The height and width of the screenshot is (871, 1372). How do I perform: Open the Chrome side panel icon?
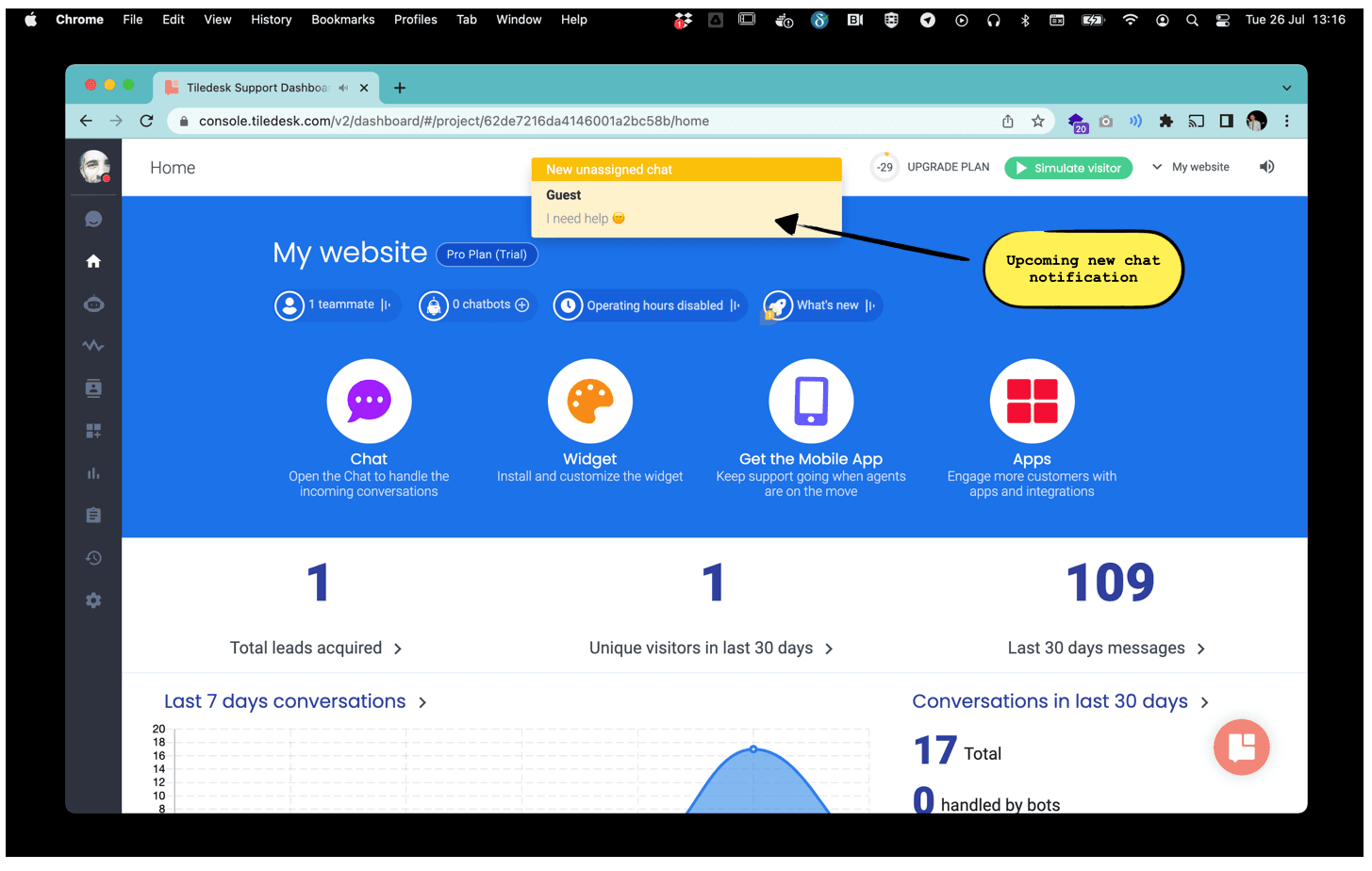click(x=1226, y=121)
